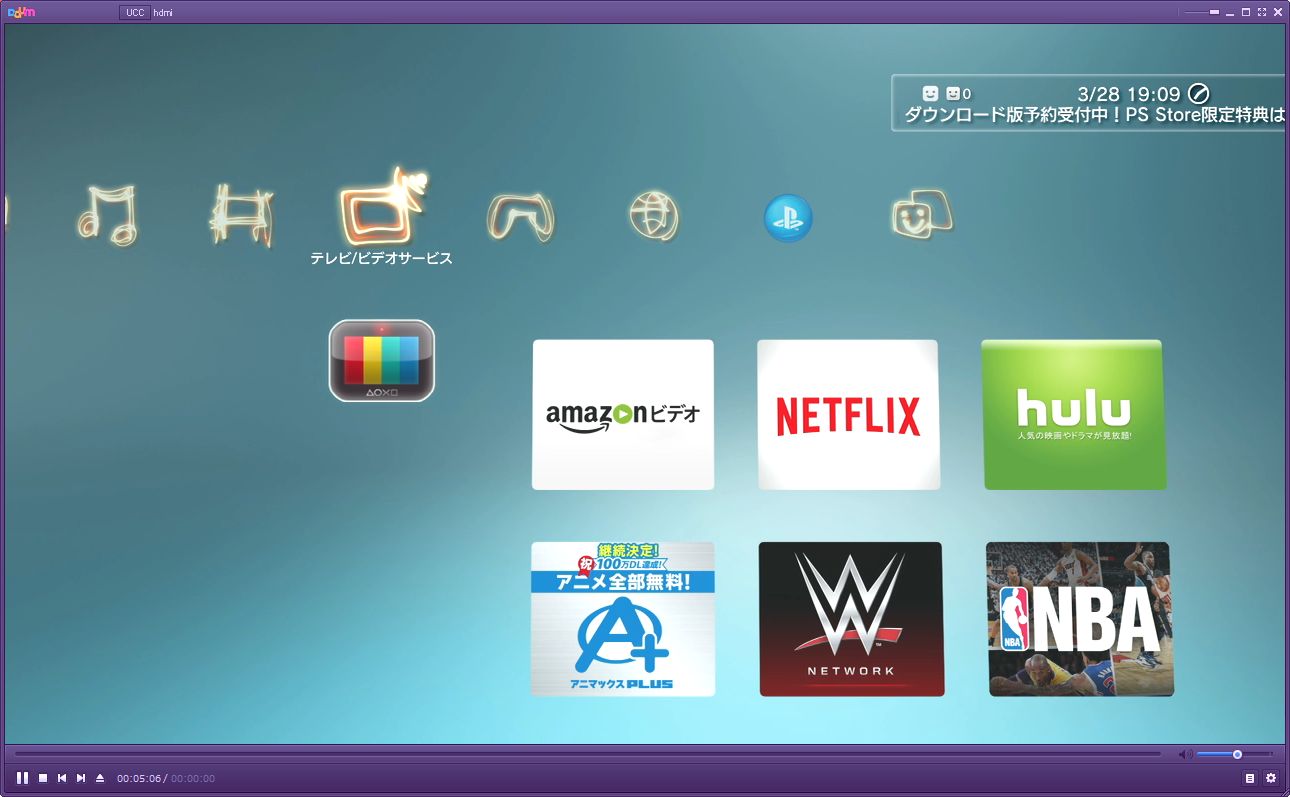This screenshot has width=1290, height=797.
Task: Open the PlayStation Network icon
Action: pos(788,218)
